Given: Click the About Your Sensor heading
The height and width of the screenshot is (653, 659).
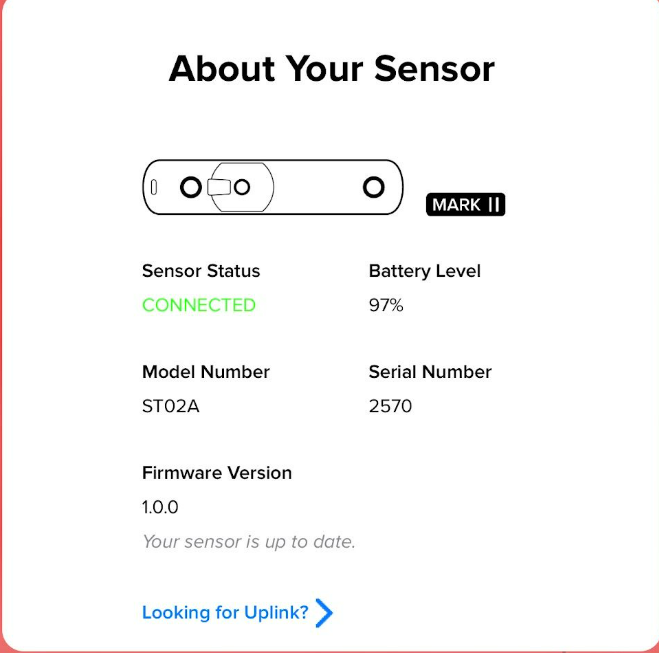Looking at the screenshot, I should tap(332, 68).
